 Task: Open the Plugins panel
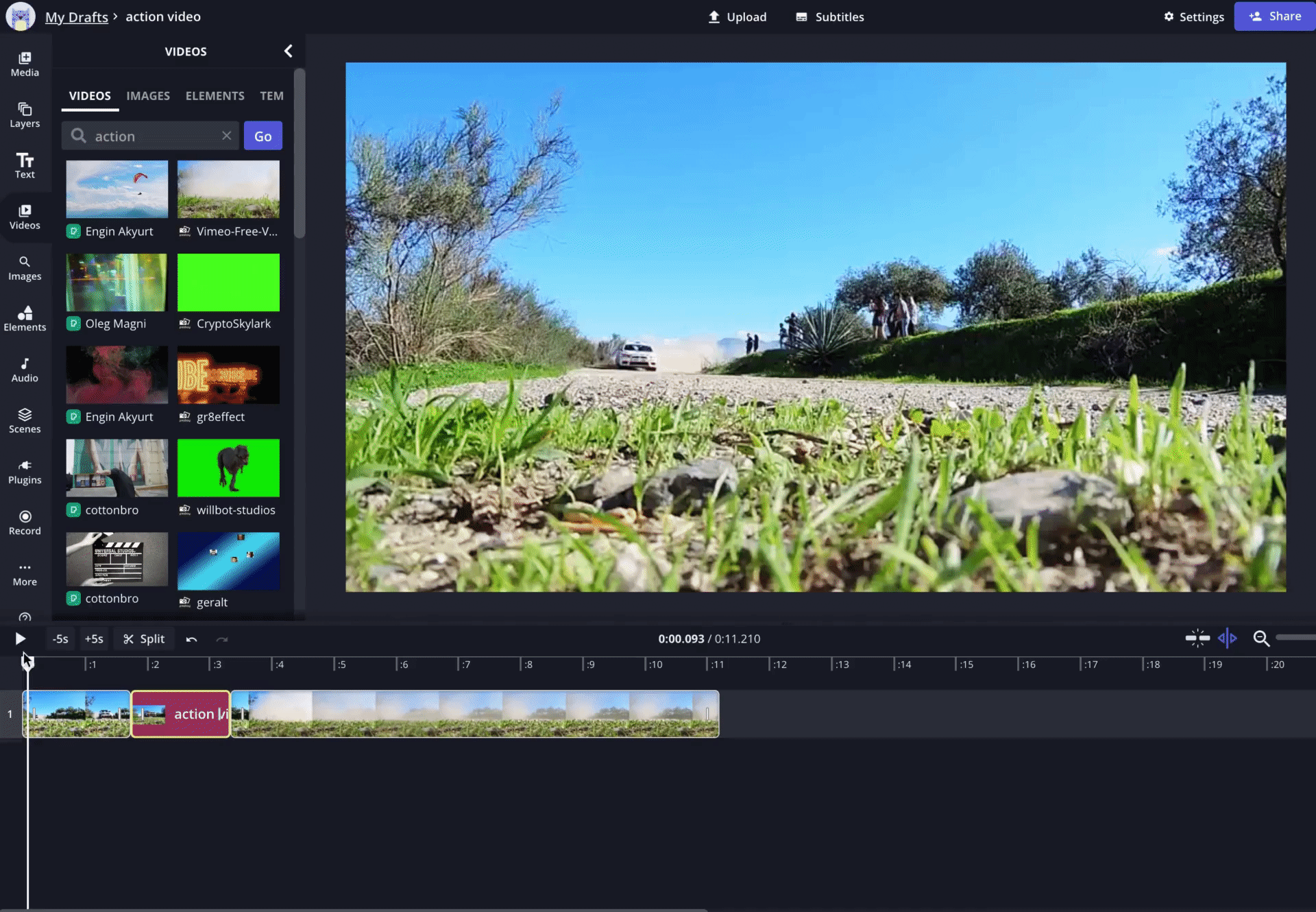coord(25,472)
